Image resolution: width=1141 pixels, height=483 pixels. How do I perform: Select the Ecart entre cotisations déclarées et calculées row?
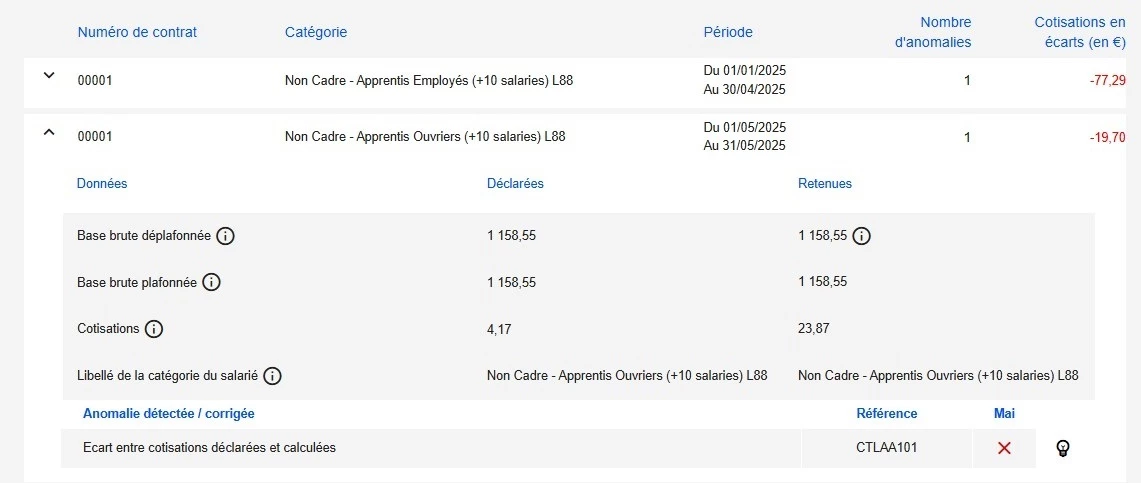[x=210, y=448]
